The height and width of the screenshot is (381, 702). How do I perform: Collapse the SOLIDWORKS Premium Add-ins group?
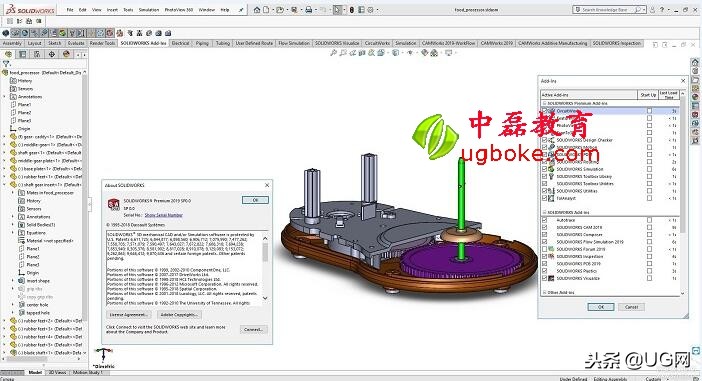coord(545,103)
